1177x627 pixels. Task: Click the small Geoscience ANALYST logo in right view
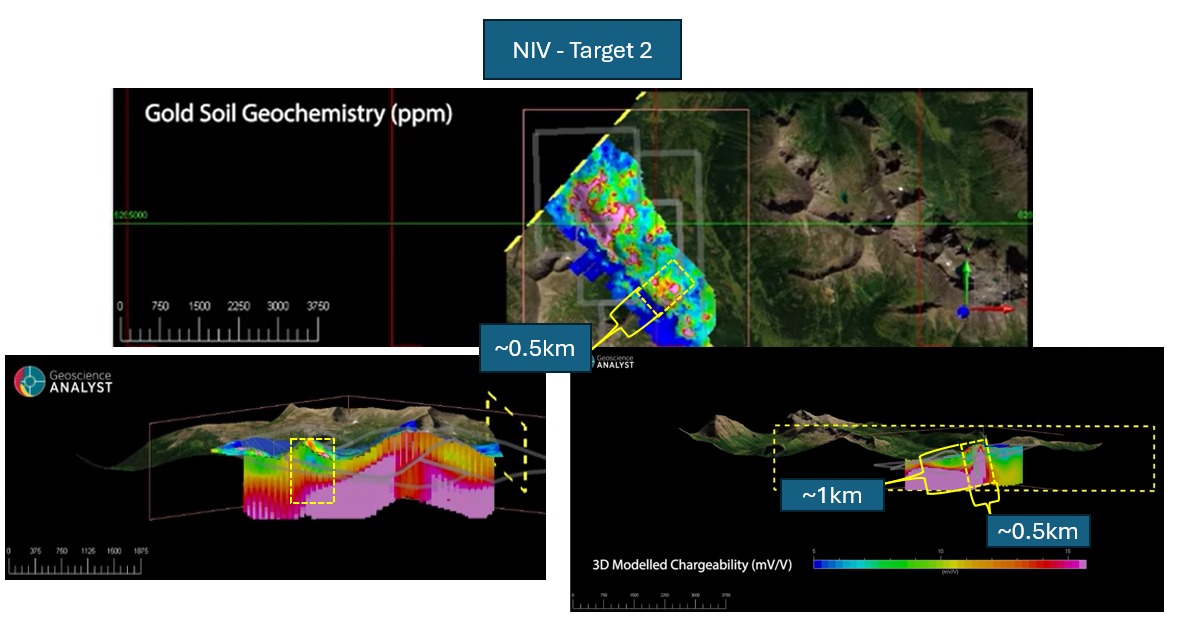click(615, 362)
